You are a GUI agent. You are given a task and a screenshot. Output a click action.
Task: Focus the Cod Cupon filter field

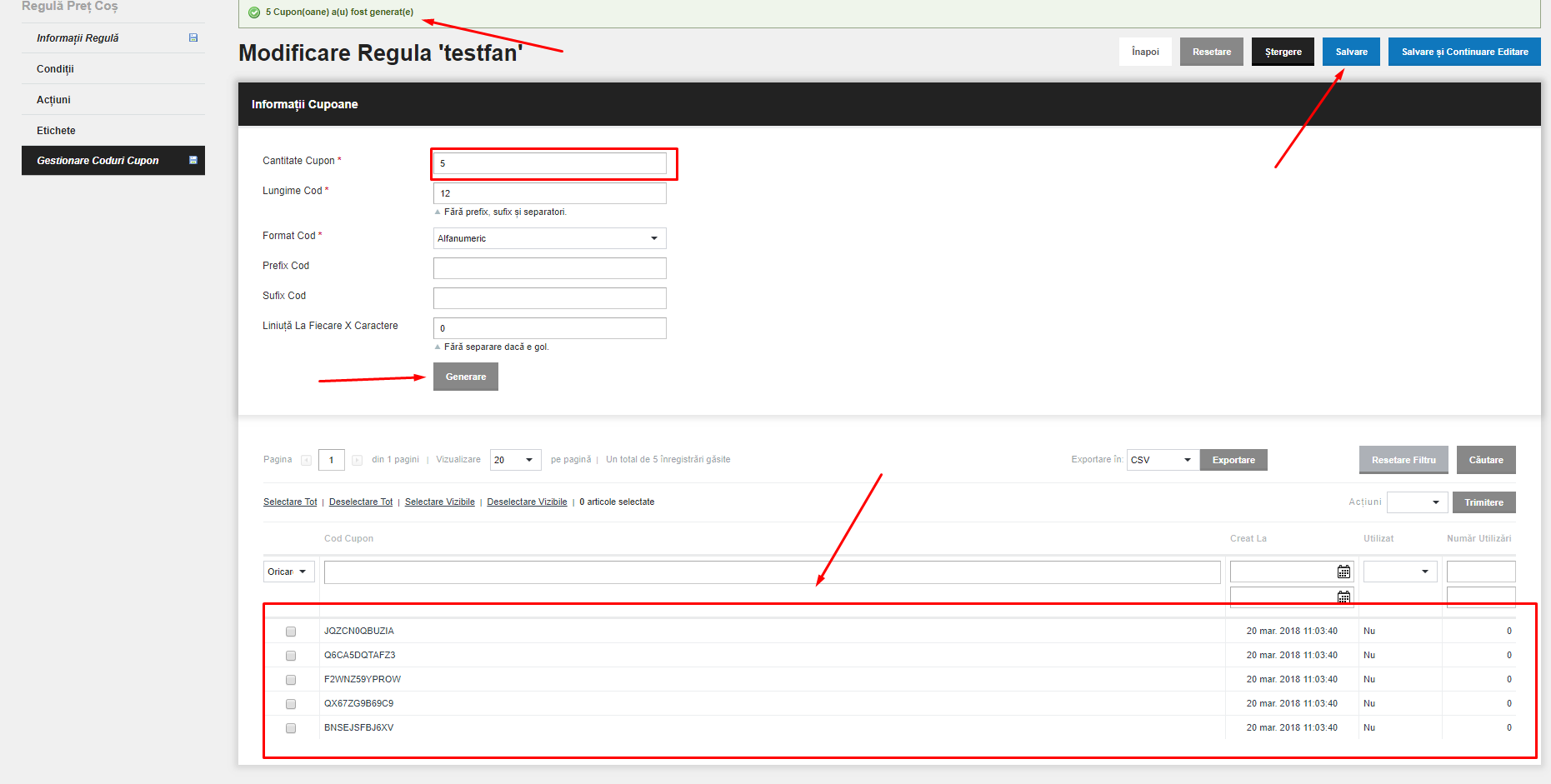(772, 572)
